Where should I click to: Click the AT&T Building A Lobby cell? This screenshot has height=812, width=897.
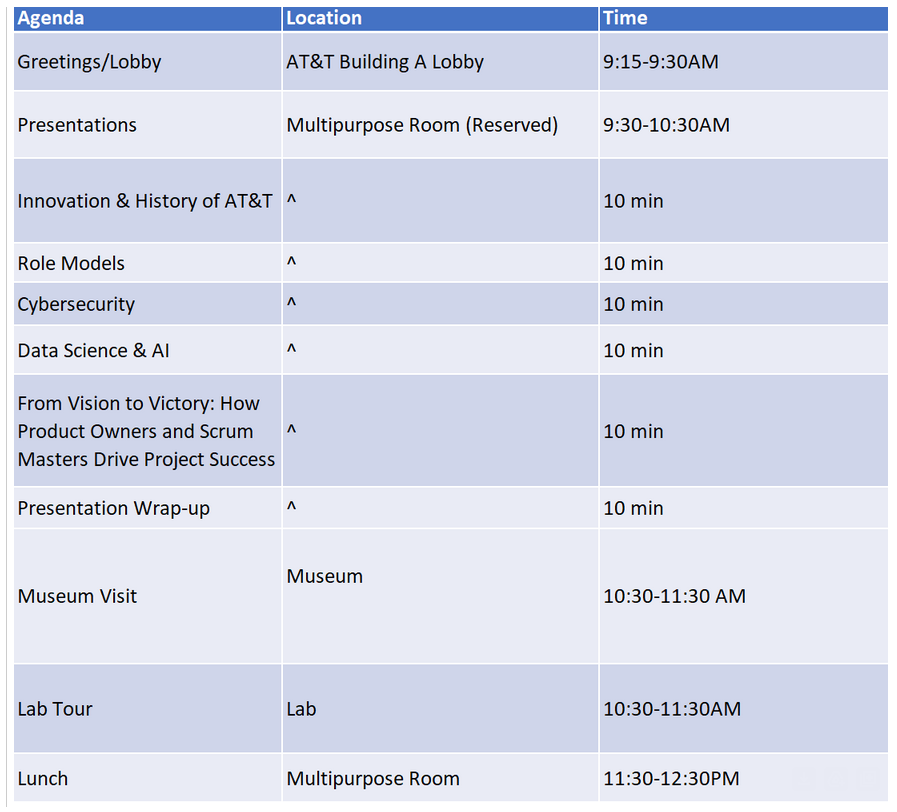tap(440, 61)
